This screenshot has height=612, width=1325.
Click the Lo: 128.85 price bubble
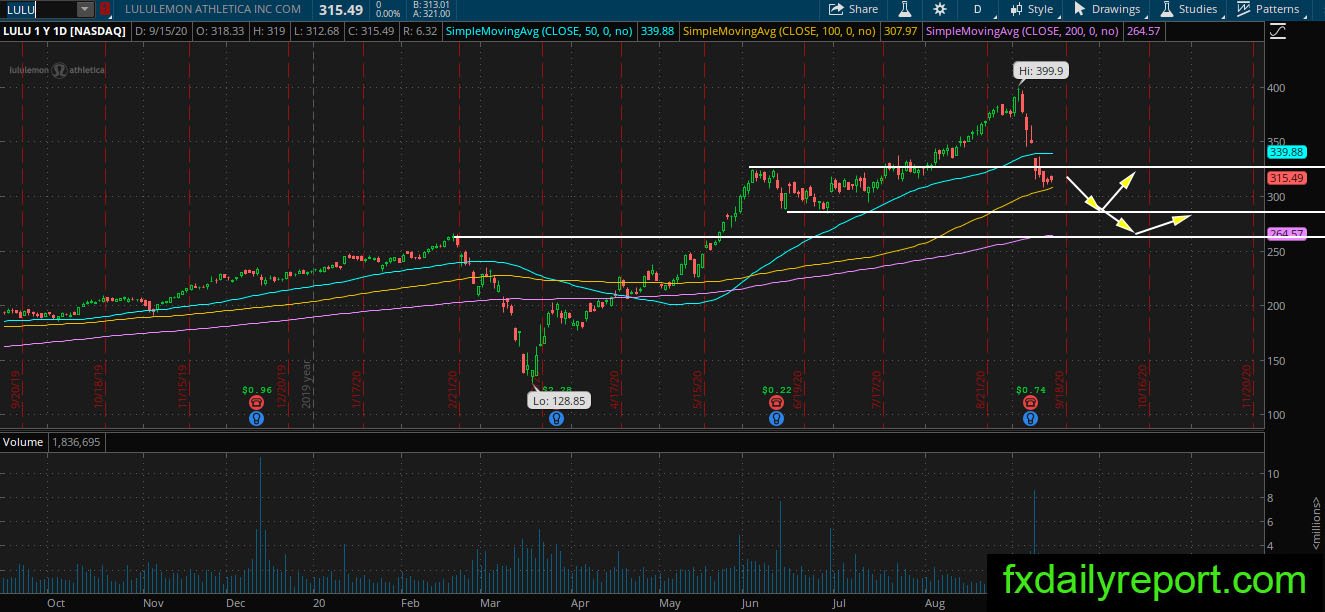coord(559,400)
